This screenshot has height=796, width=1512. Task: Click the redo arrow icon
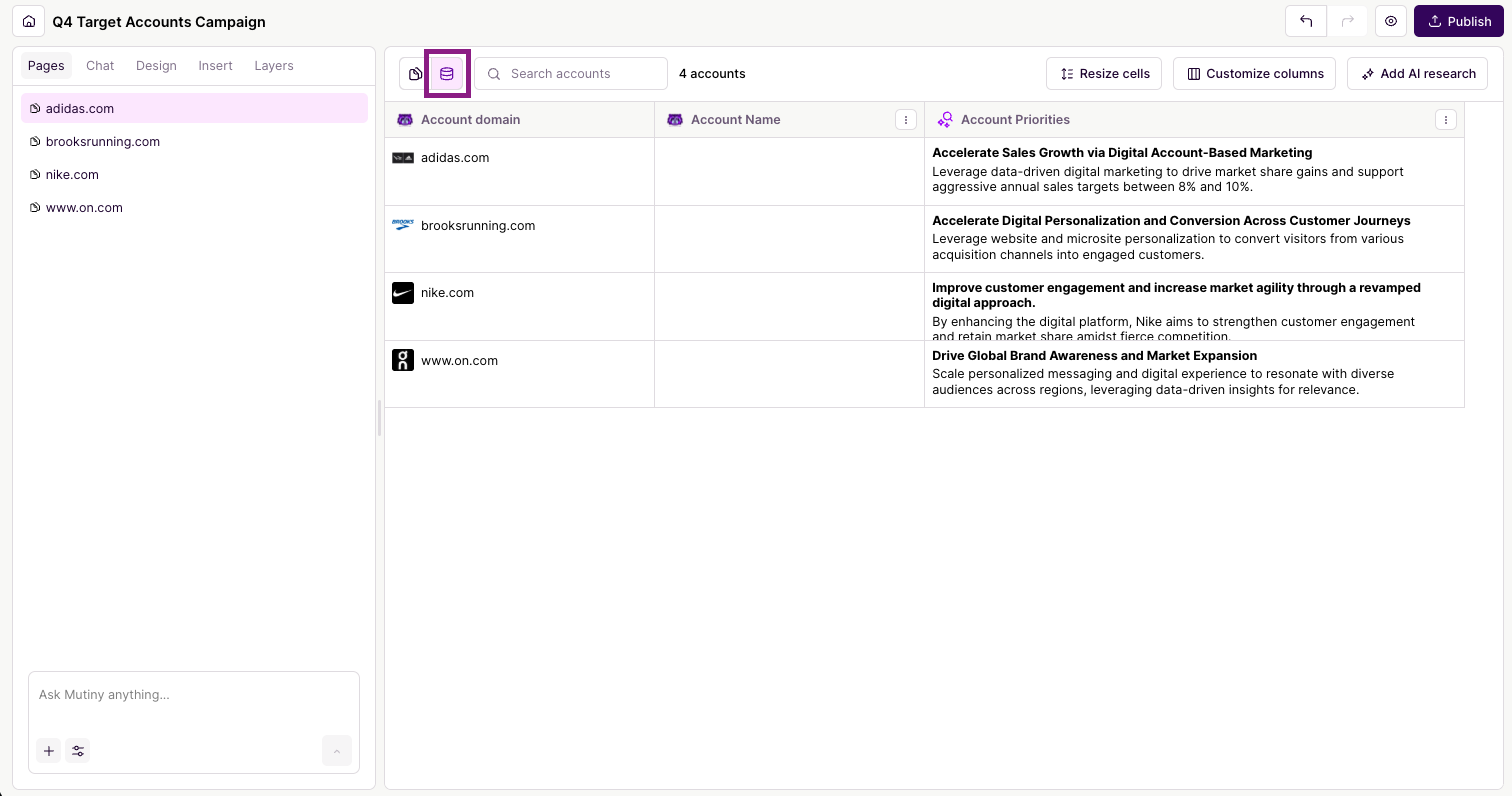point(1347,21)
